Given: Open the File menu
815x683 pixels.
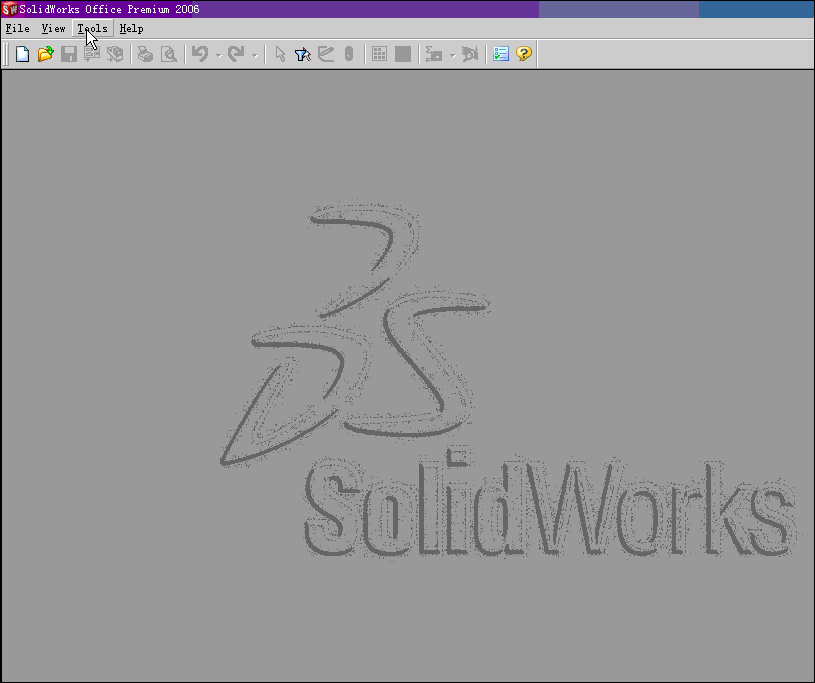Looking at the screenshot, I should click(18, 29).
